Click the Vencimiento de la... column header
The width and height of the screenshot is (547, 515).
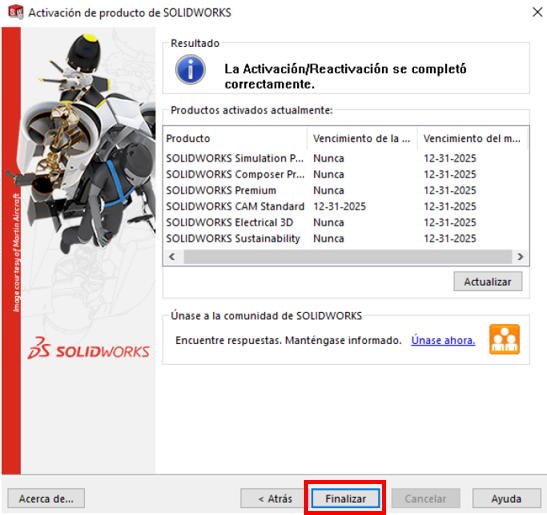(362, 139)
